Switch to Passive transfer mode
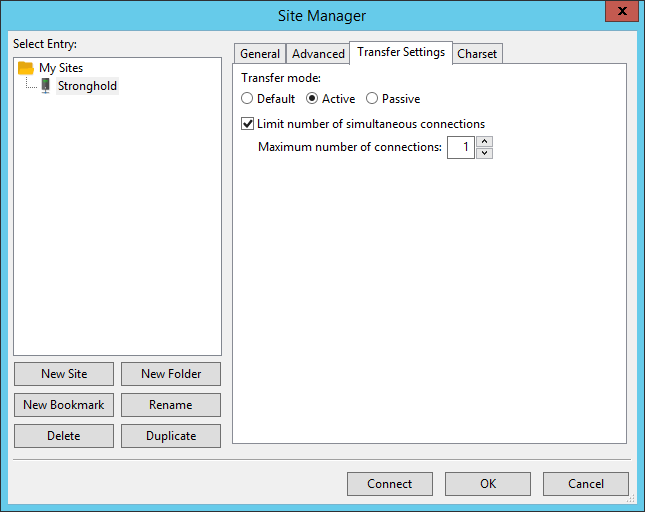Viewport: 645px width, 514px height. [372, 99]
